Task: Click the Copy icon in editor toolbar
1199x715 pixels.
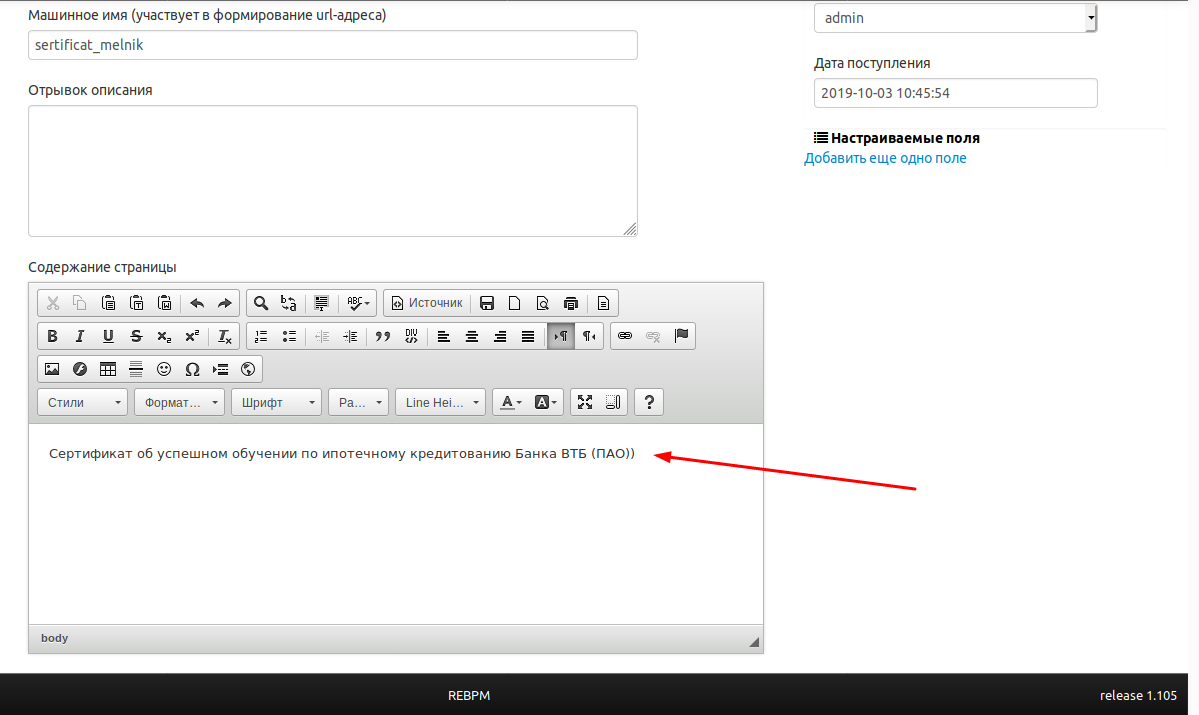Action: coord(80,303)
